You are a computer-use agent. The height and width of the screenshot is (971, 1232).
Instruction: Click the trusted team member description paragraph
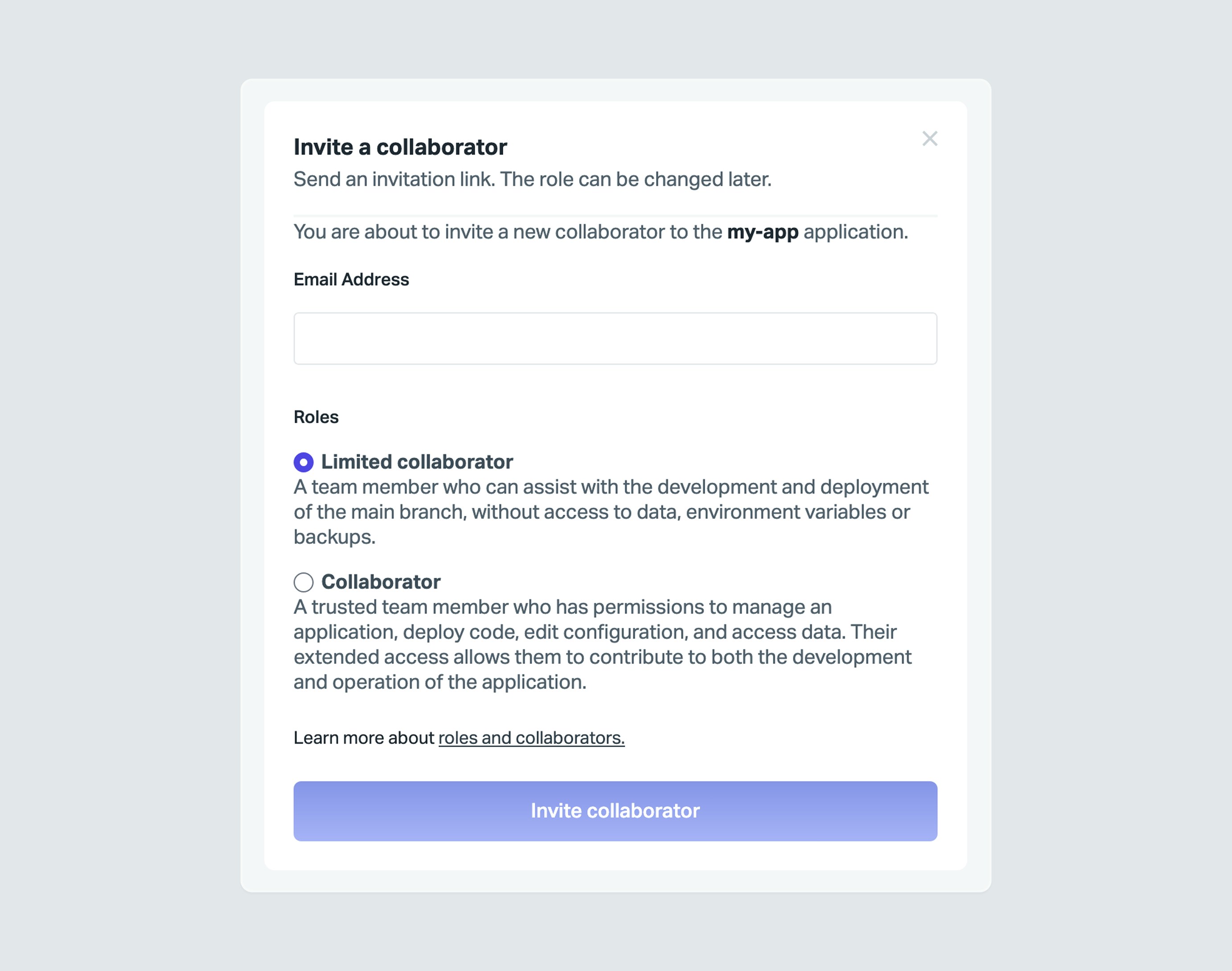click(x=602, y=644)
